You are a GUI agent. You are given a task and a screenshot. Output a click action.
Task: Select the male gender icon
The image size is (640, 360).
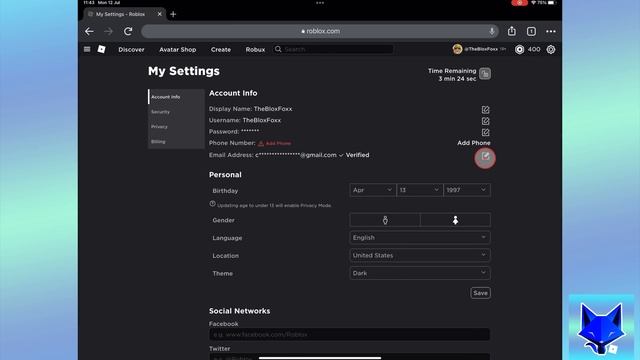tap(385, 220)
